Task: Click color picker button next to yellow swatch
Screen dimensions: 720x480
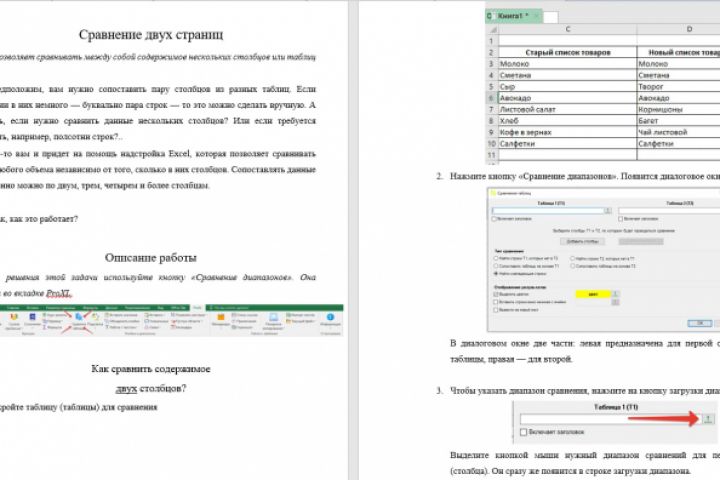Action: click(x=615, y=294)
